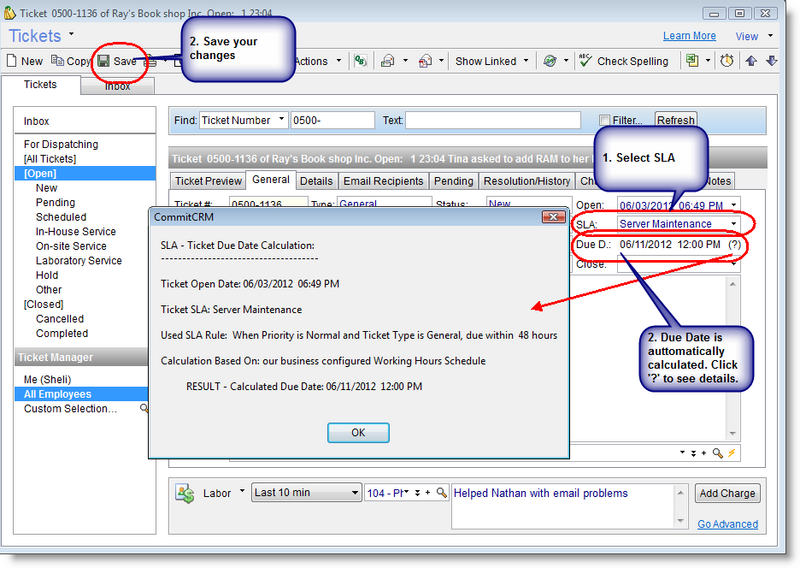This screenshot has height=568, width=800.
Task: Click the Go Advanced link
Action: click(727, 524)
